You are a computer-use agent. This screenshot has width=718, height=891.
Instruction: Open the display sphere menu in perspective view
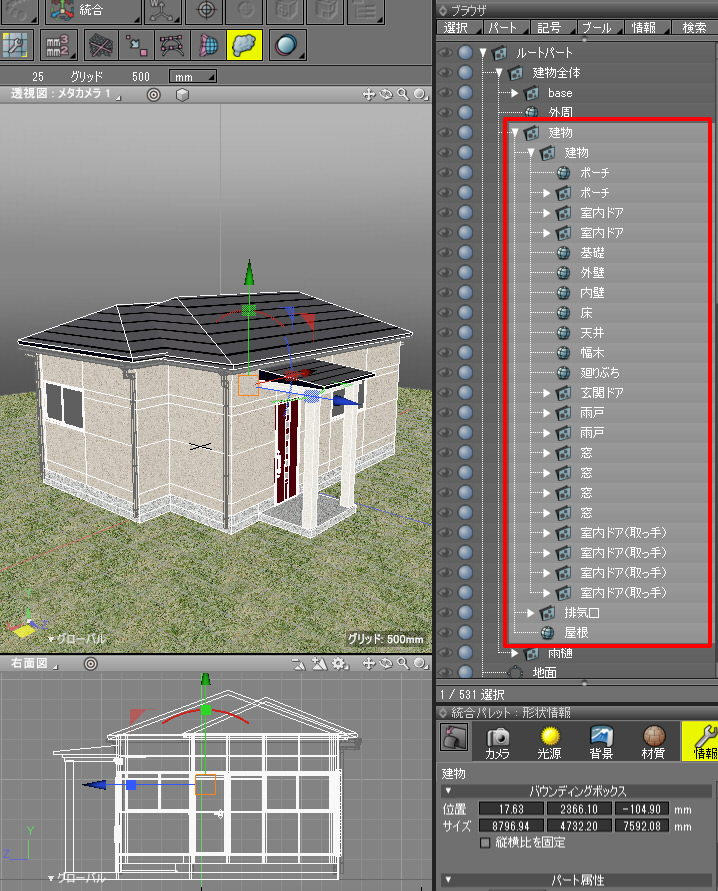coord(421,94)
